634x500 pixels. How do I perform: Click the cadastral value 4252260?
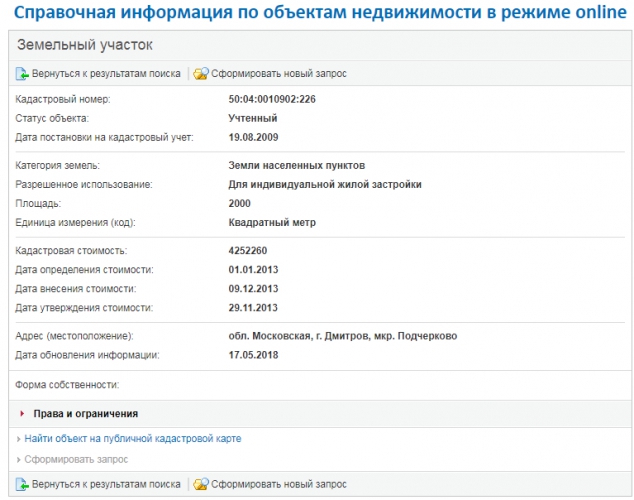[x=247, y=251]
